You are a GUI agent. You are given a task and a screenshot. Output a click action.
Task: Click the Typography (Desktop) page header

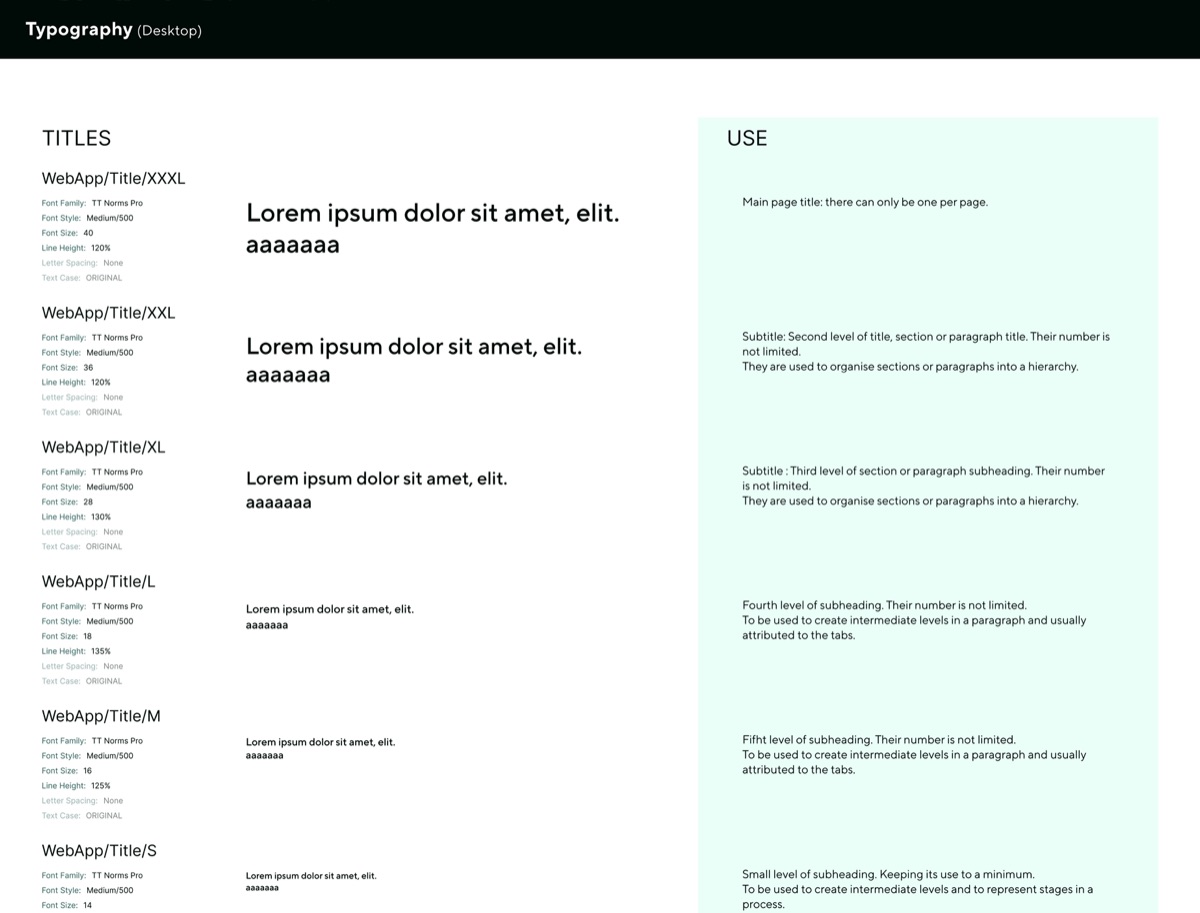(x=114, y=30)
